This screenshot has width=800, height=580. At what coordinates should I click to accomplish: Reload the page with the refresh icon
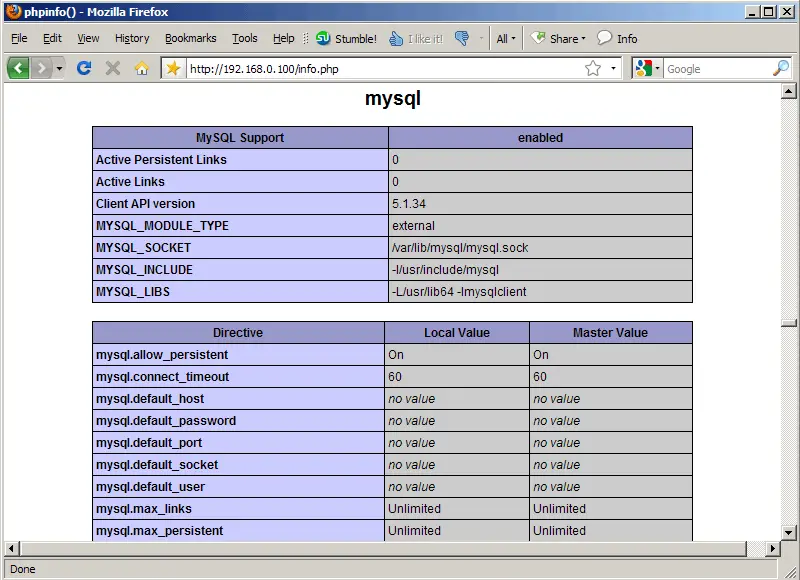[x=84, y=68]
